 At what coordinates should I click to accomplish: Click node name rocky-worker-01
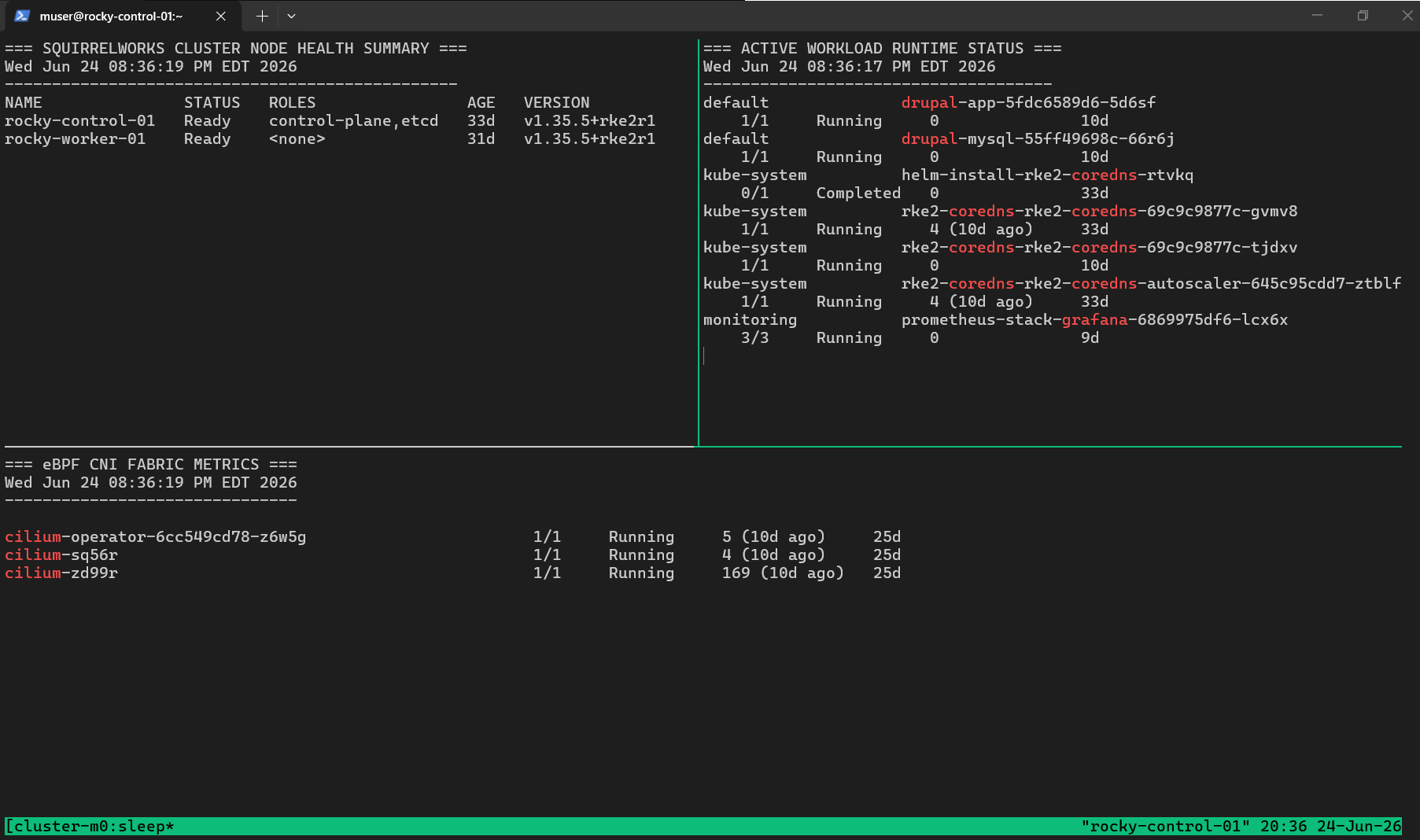tap(76, 139)
